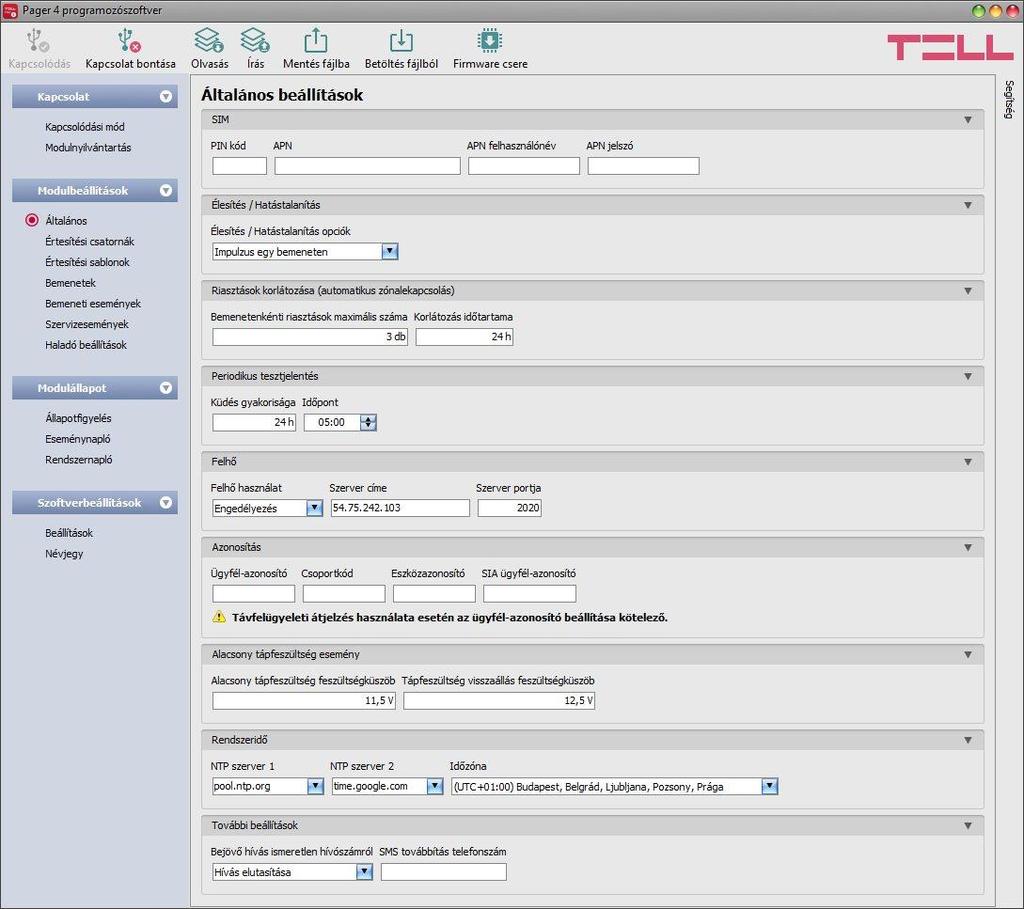The image size is (1024, 909).
Task: Collapse the További beállítások panel
Action: click(x=968, y=826)
